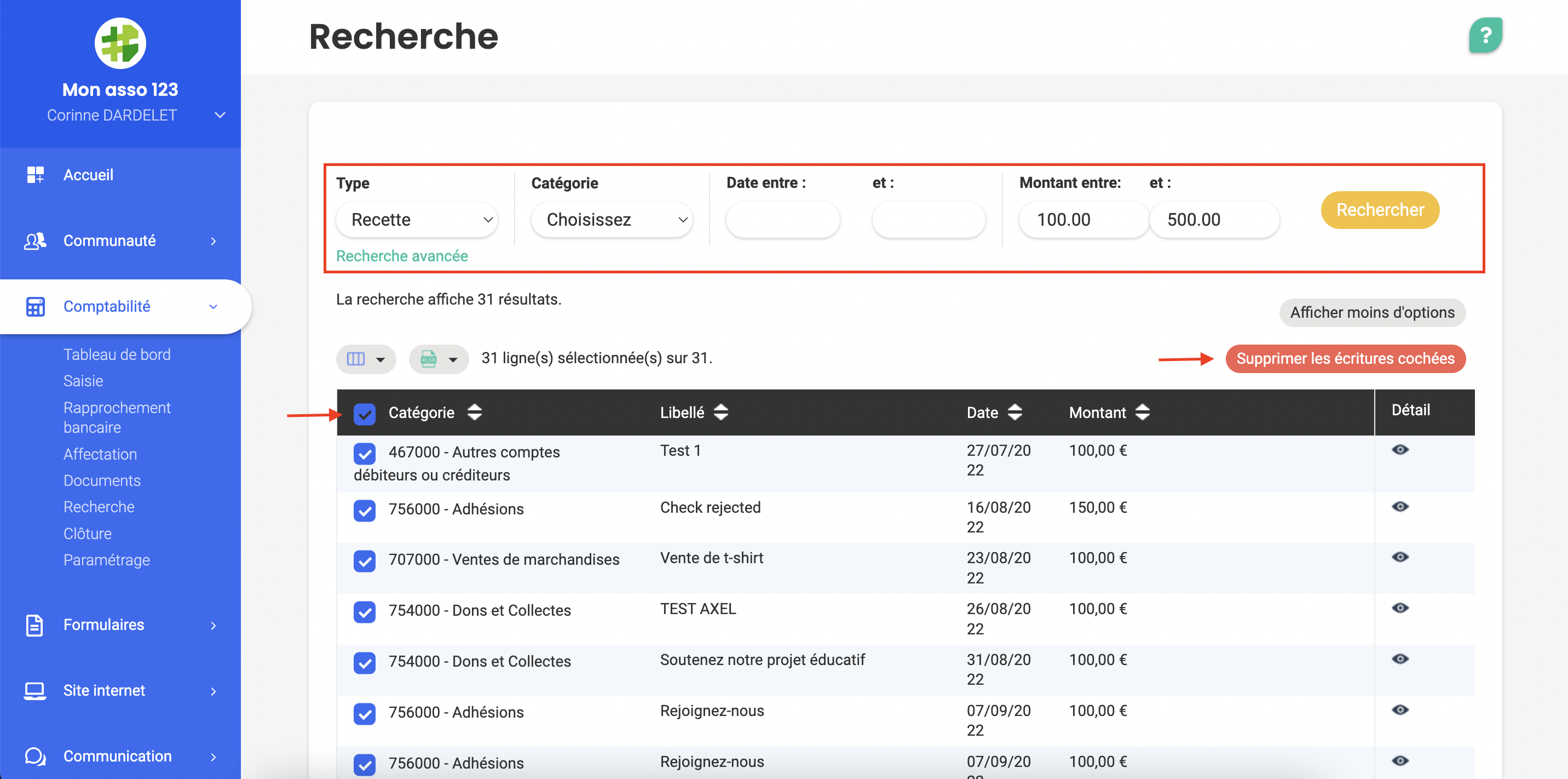This screenshot has width=1568, height=779.
Task: Sort table by Catégorie column arrows
Action: (475, 413)
